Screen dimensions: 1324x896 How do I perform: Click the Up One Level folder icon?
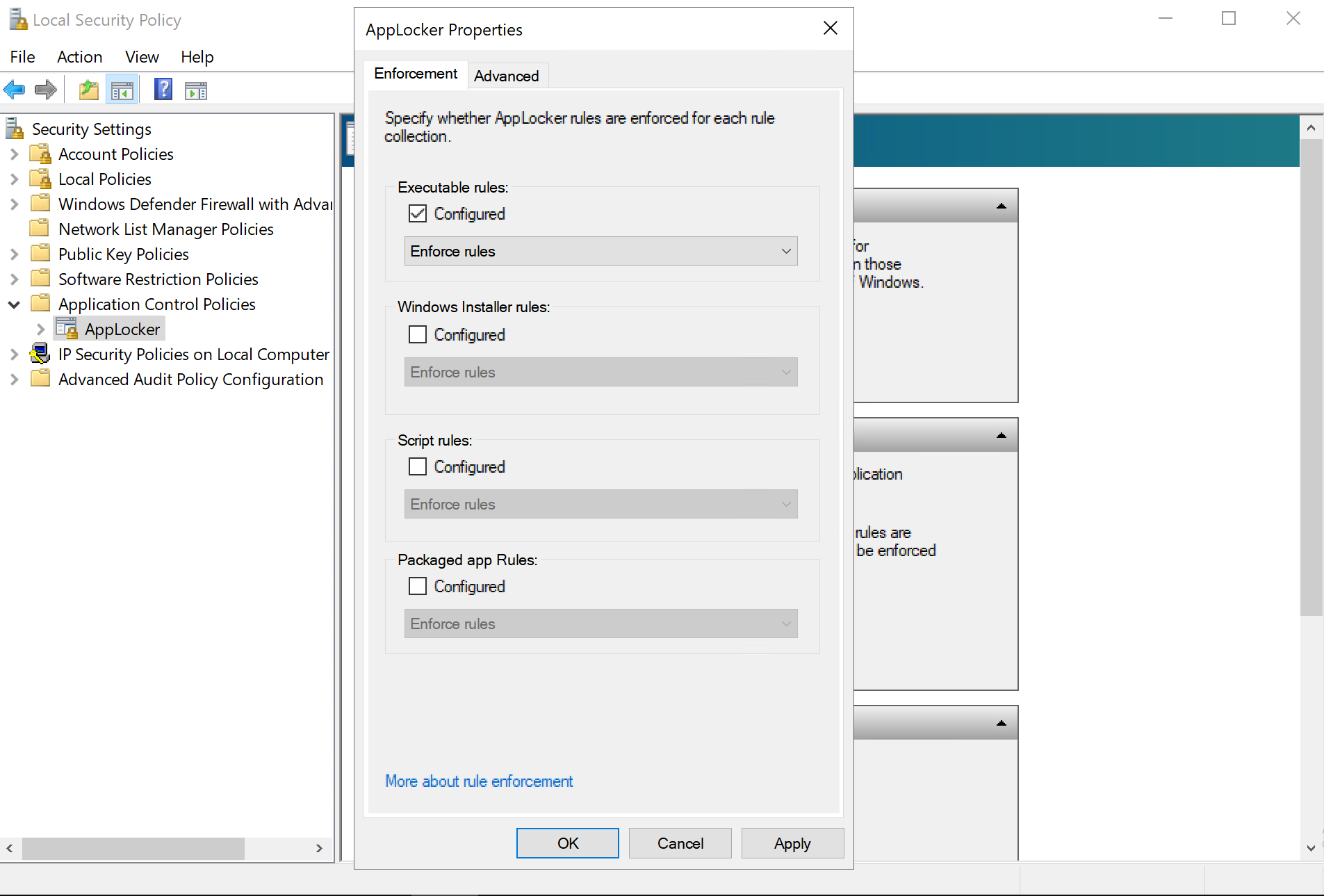point(89,90)
